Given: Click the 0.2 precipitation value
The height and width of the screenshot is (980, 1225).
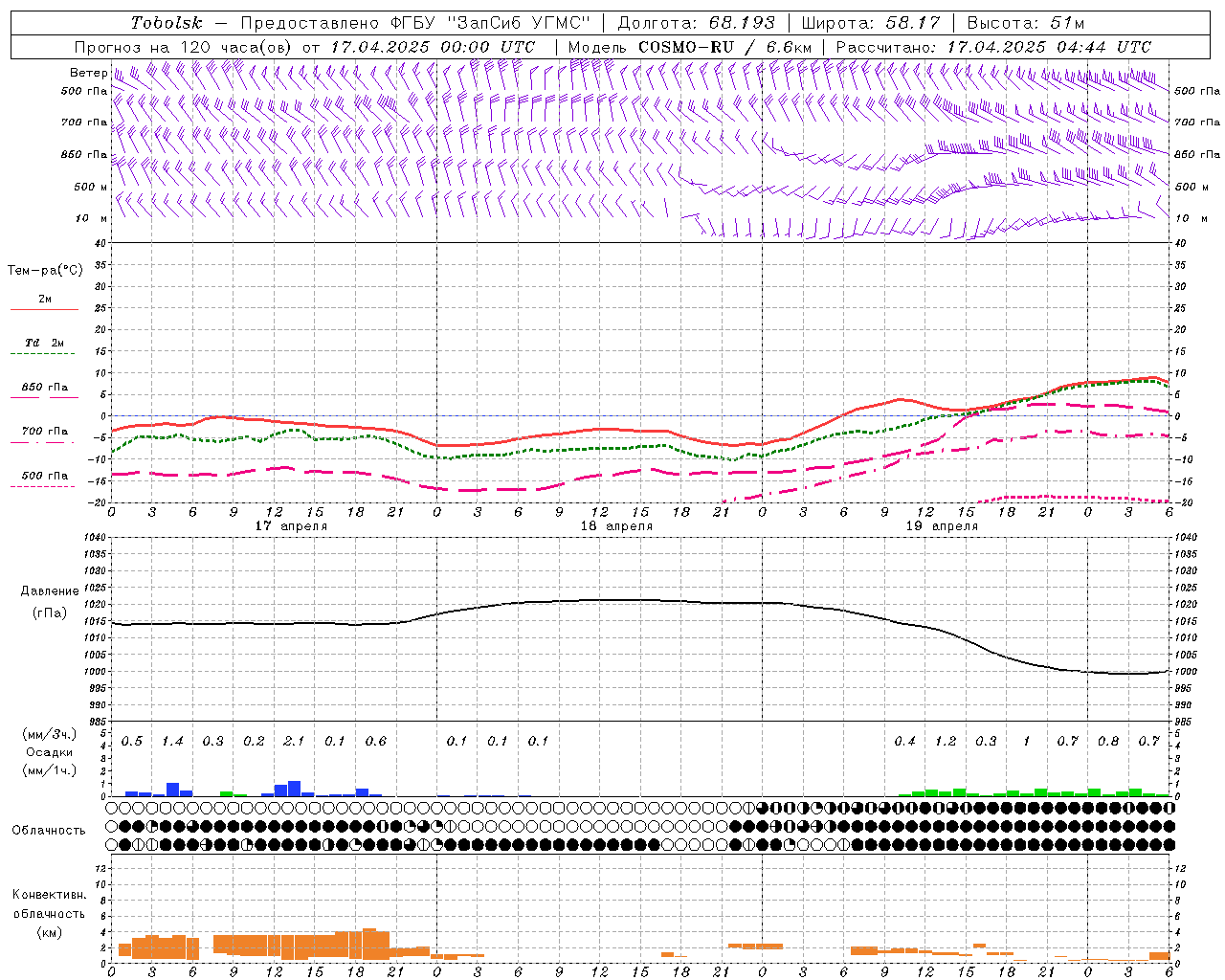Looking at the screenshot, I should (254, 742).
